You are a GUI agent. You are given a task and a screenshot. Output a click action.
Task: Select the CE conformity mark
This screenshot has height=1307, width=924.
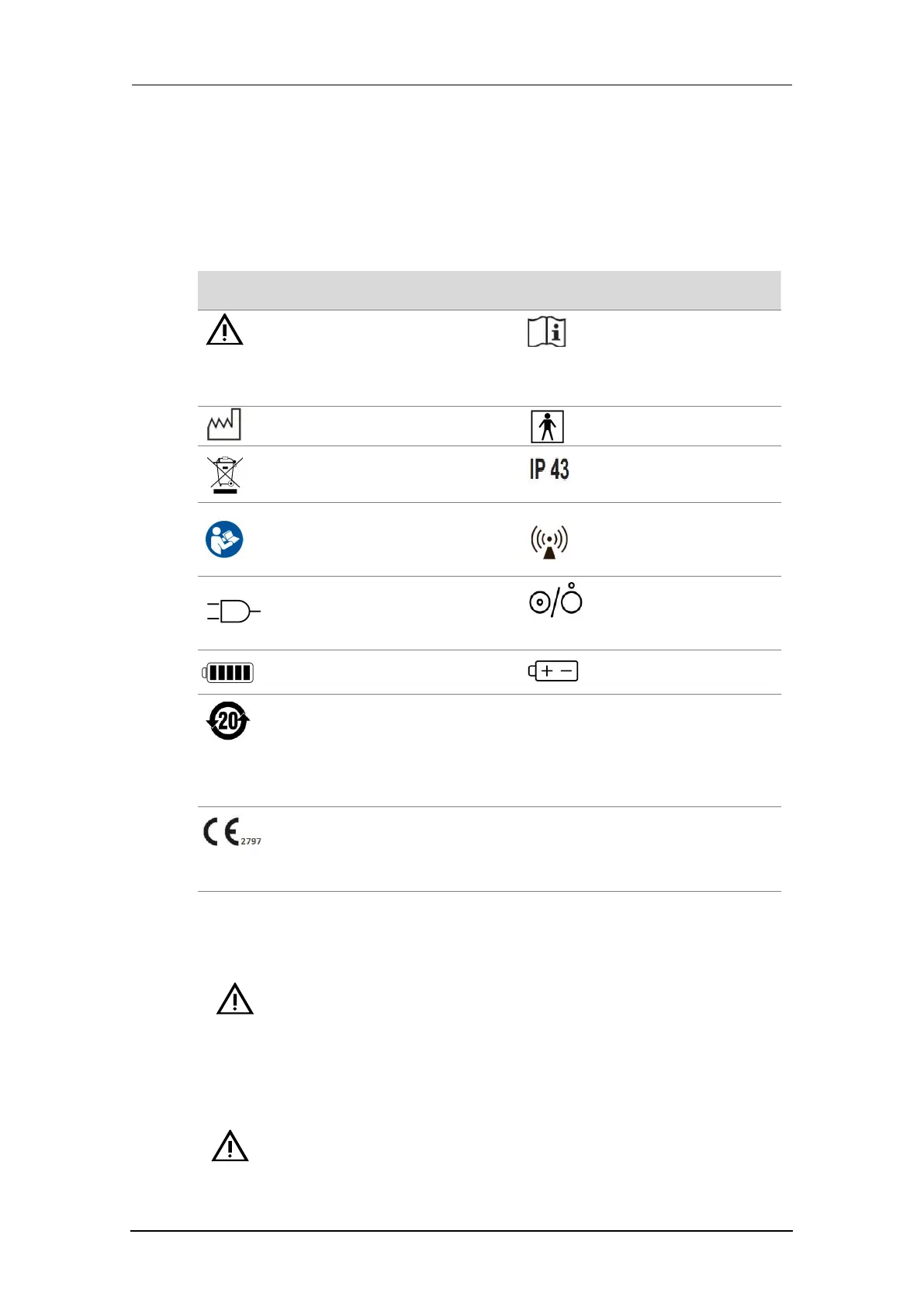(x=221, y=832)
